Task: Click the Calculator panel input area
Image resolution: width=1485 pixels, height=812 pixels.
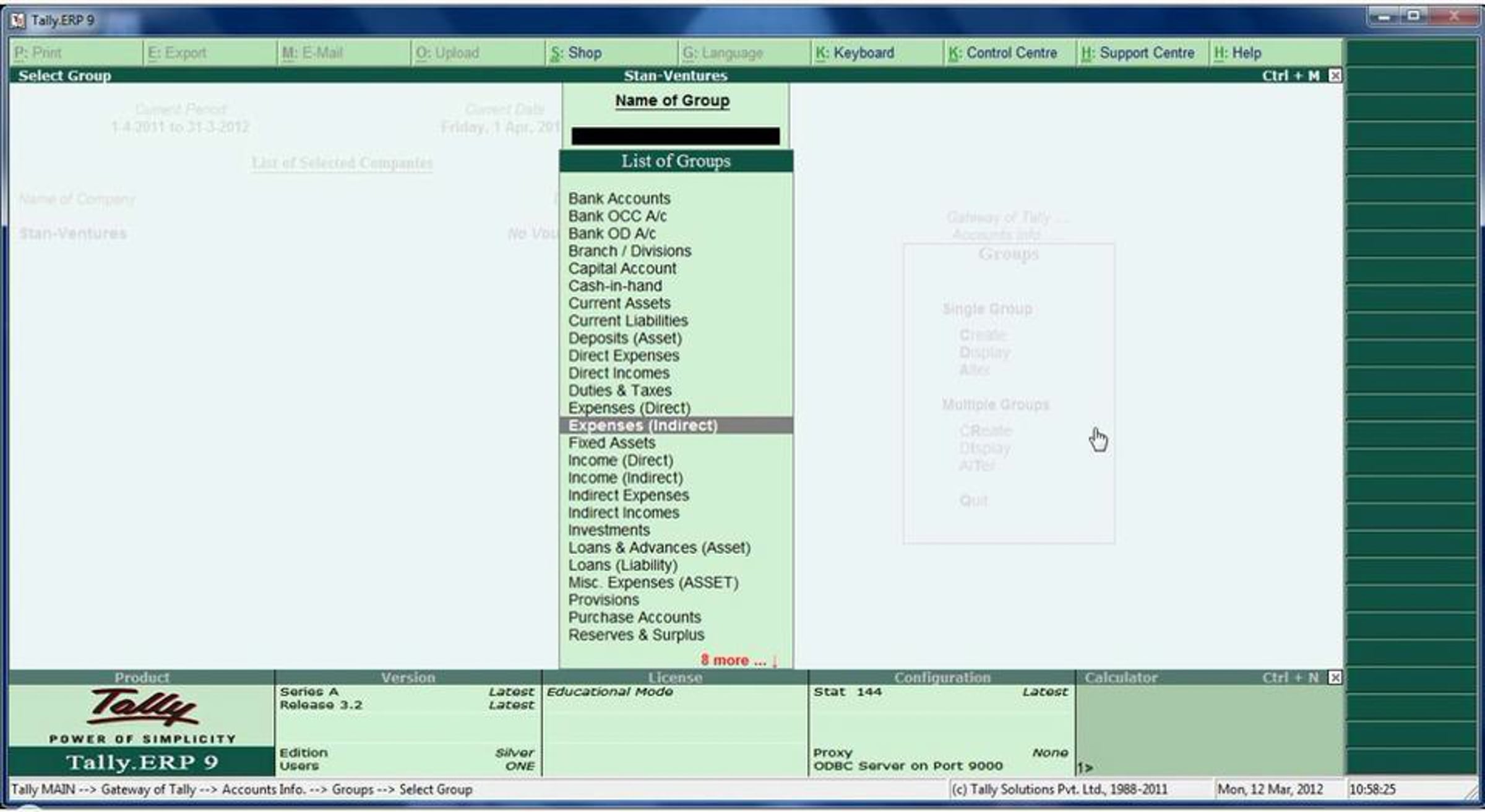Action: 1210,730
